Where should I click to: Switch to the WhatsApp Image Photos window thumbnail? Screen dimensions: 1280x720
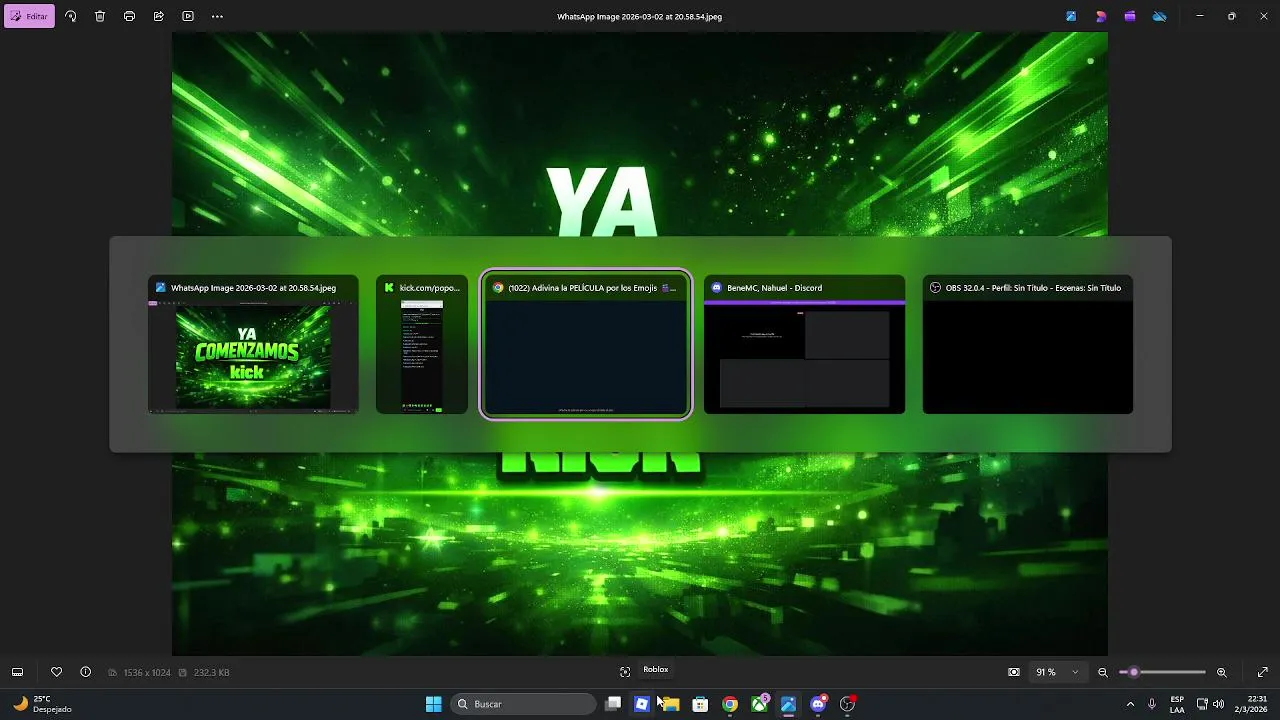pos(253,344)
